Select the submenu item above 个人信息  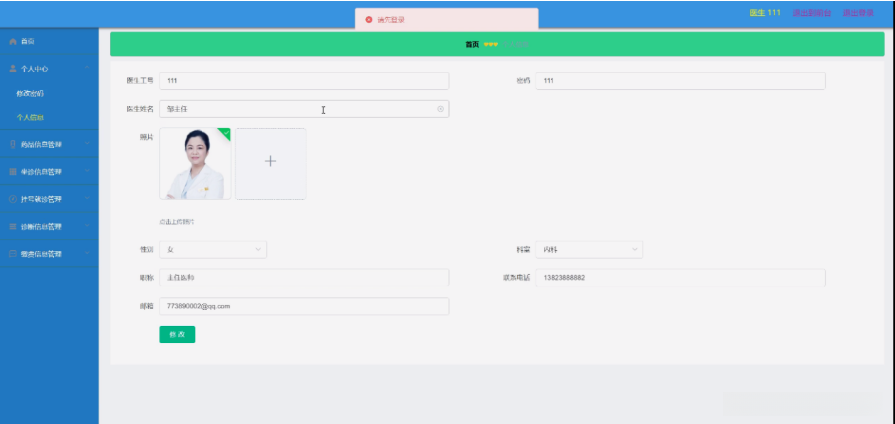point(30,93)
